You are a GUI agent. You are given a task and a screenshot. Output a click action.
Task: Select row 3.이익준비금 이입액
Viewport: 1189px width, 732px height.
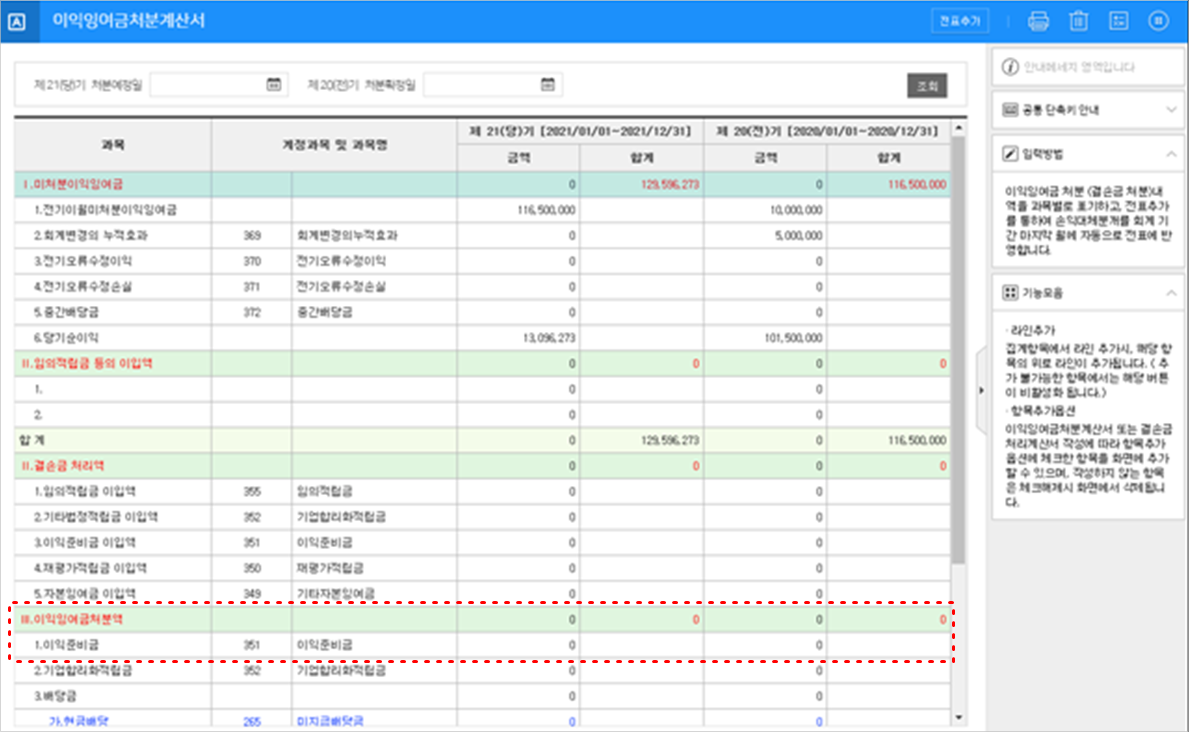point(85,543)
